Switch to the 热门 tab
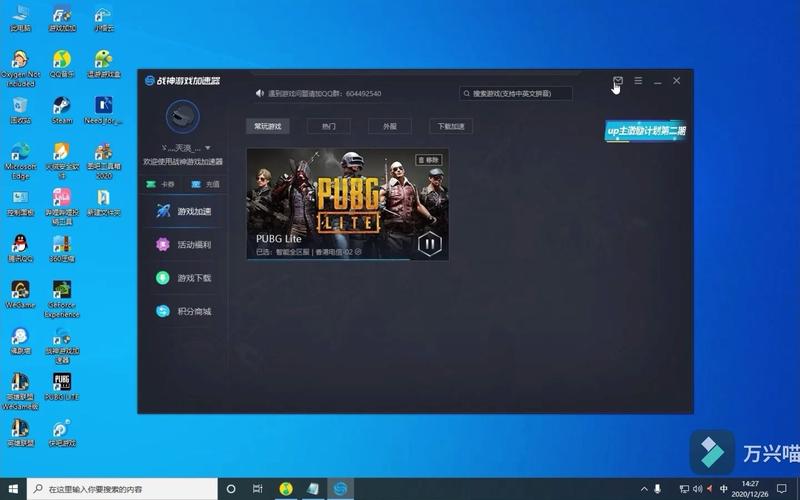 (x=329, y=126)
